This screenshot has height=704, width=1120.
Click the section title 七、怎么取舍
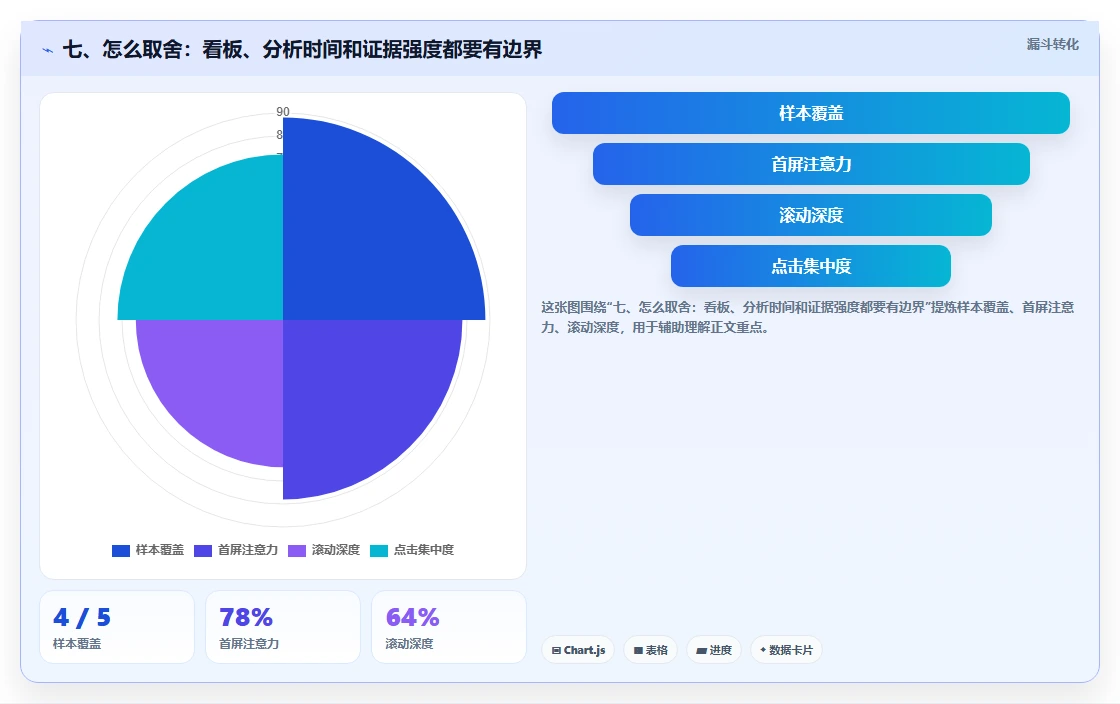302,50
